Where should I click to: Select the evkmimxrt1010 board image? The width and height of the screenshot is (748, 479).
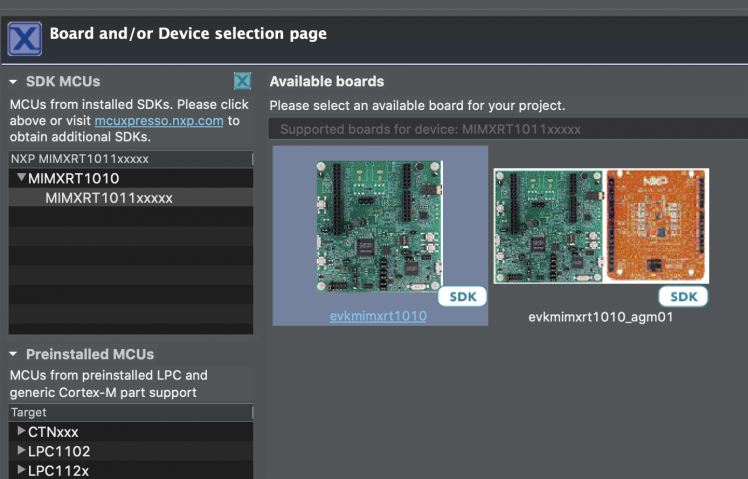point(381,225)
